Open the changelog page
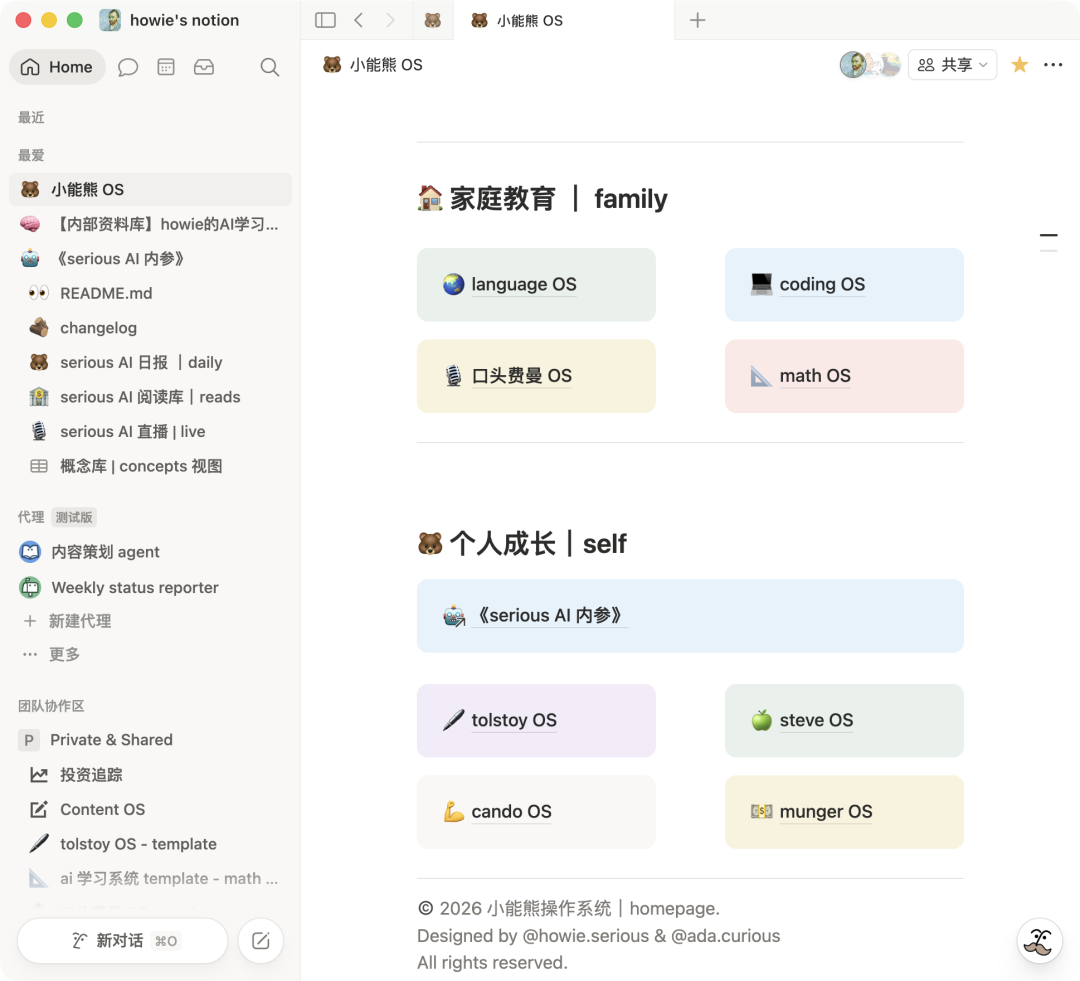The height and width of the screenshot is (981, 1080). tap(150, 328)
